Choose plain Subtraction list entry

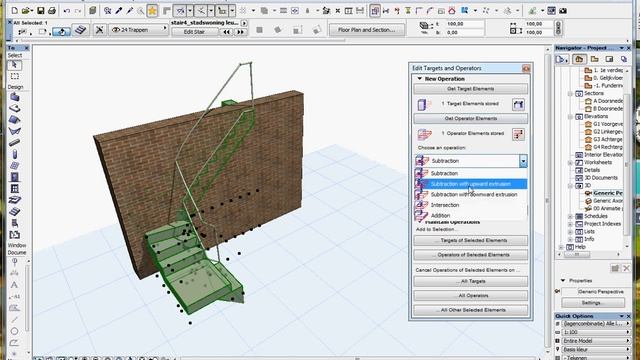tap(471, 173)
